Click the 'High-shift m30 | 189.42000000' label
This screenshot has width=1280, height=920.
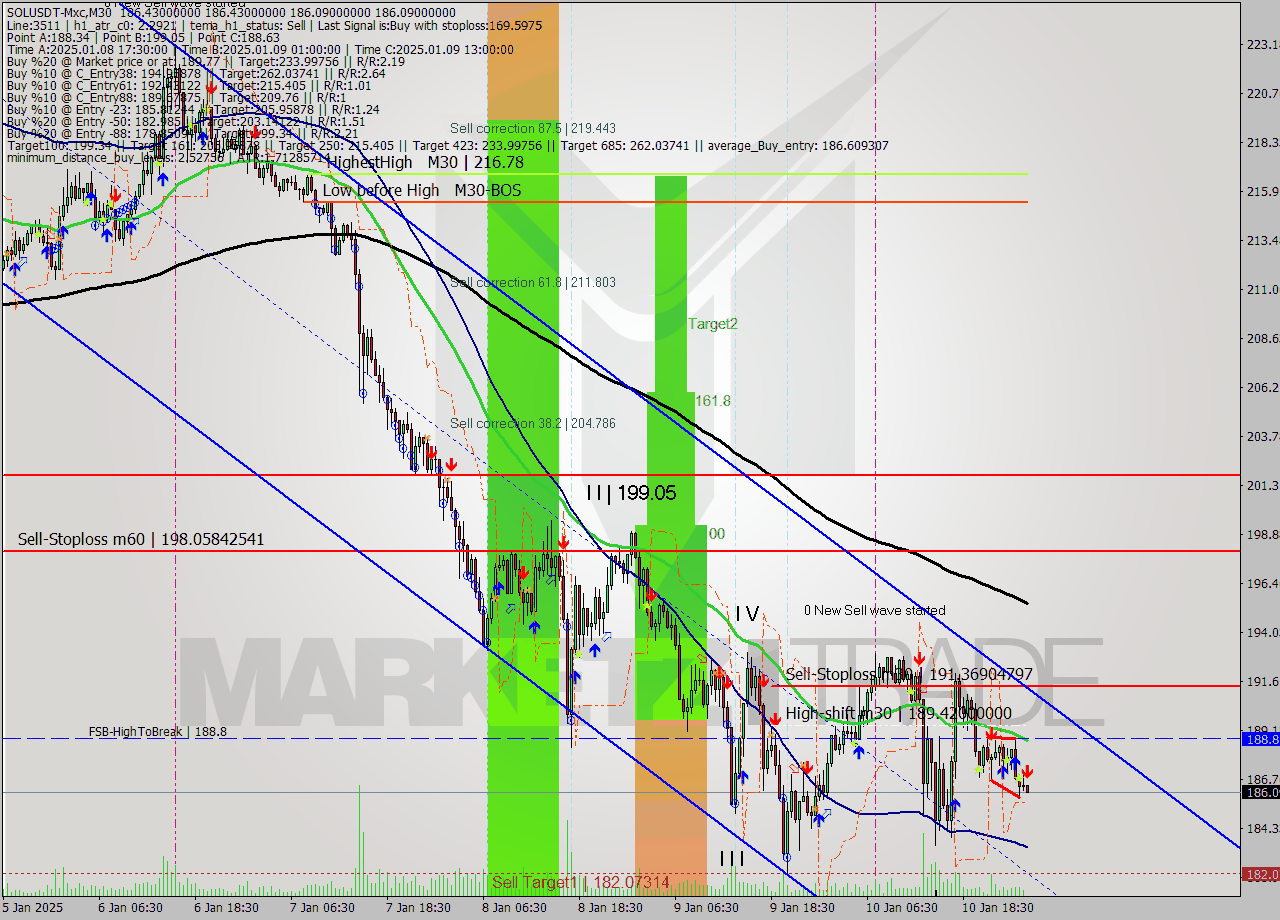click(898, 713)
